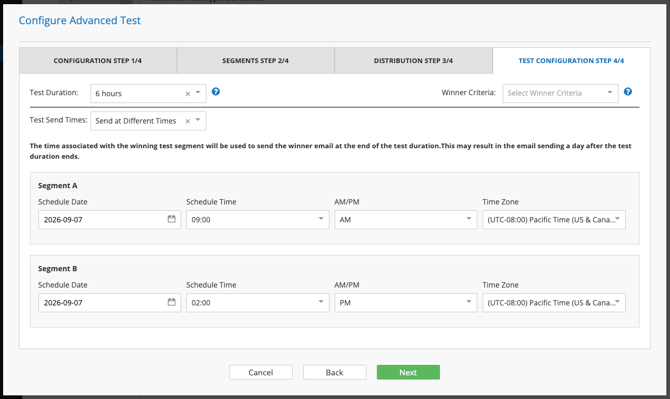The height and width of the screenshot is (399, 670).
Task: Proceed with the green Next button
Action: [408, 372]
